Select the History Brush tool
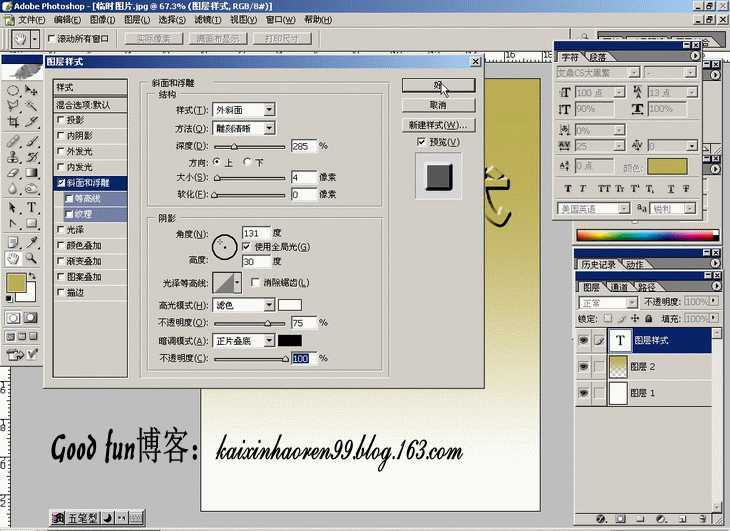 [x=31, y=157]
